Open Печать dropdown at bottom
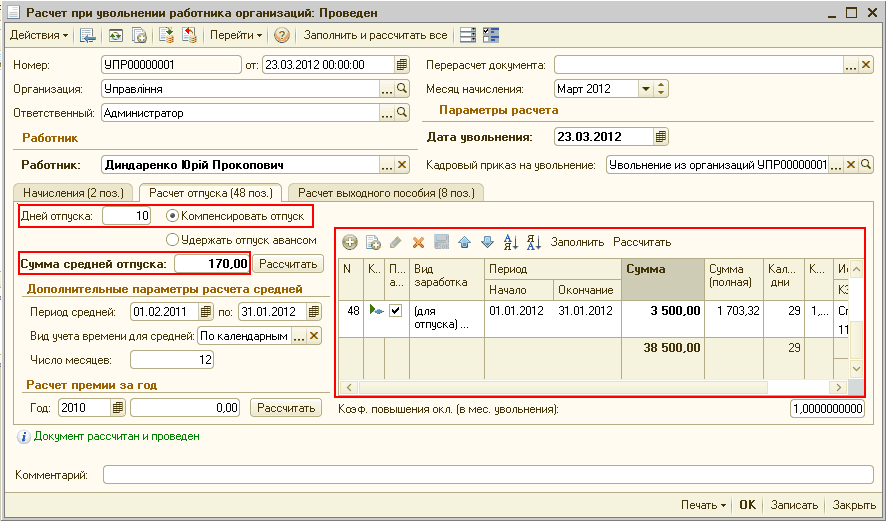 [x=703, y=505]
